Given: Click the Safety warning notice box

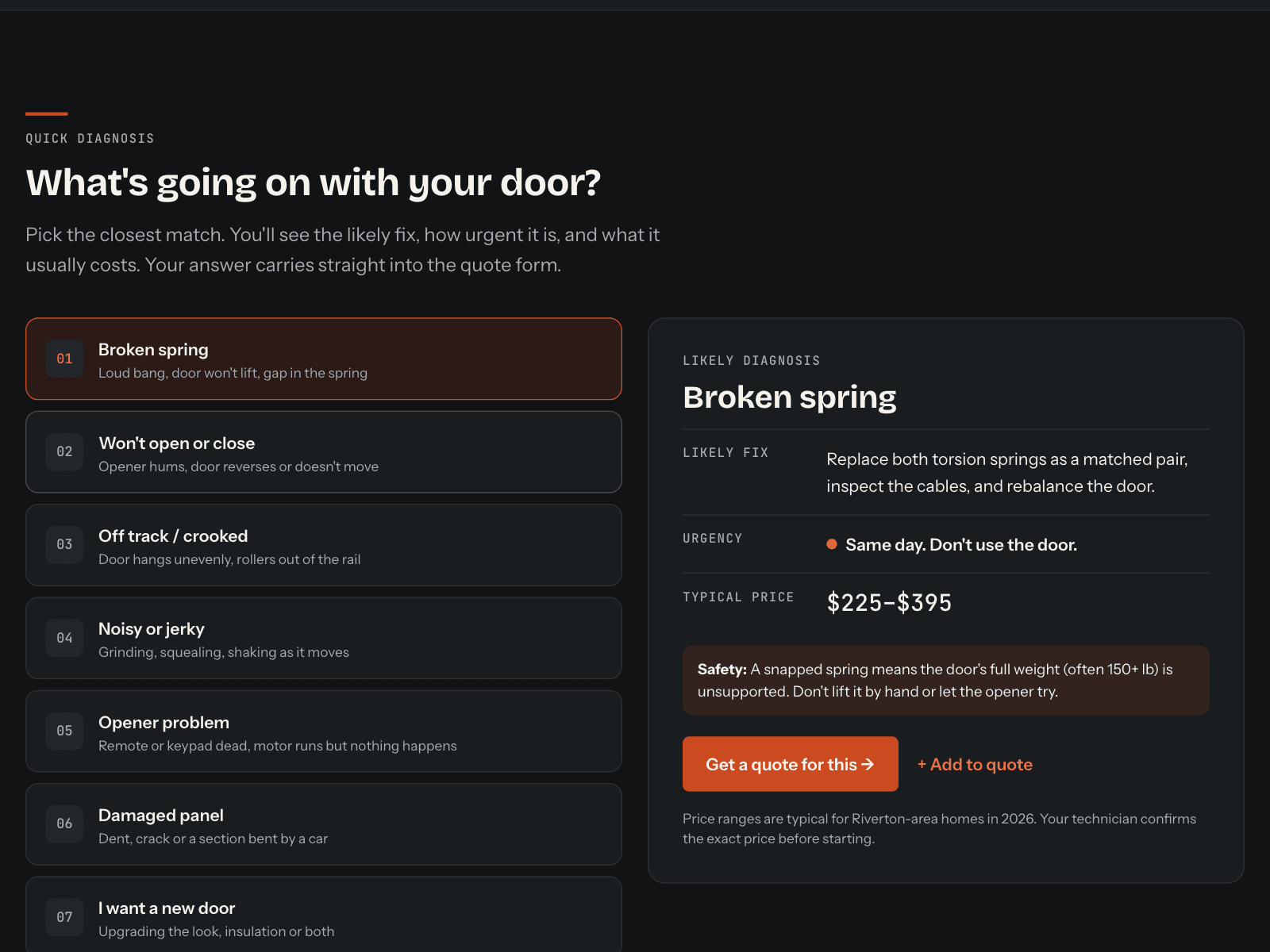Looking at the screenshot, I should 946,680.
